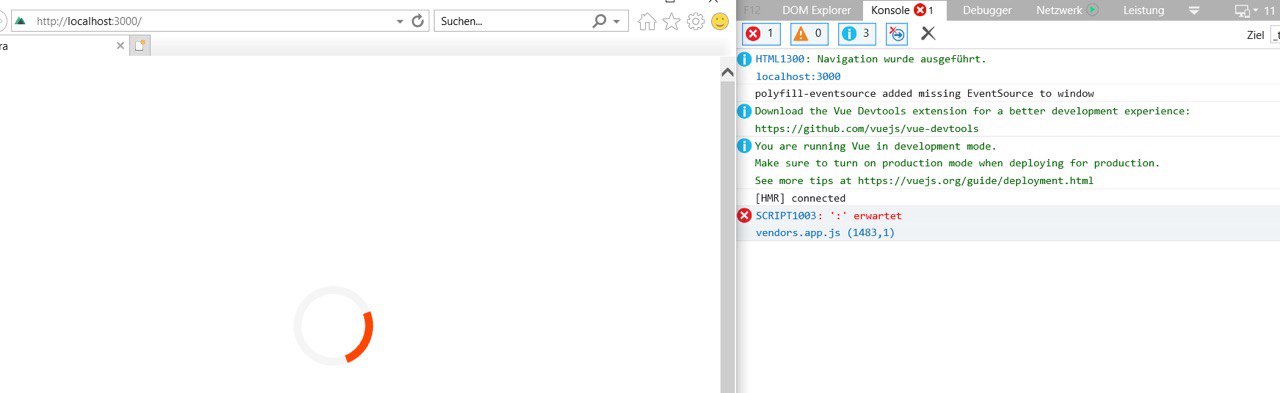
Task: Expand the address bar history dropdown
Action: 400,21
